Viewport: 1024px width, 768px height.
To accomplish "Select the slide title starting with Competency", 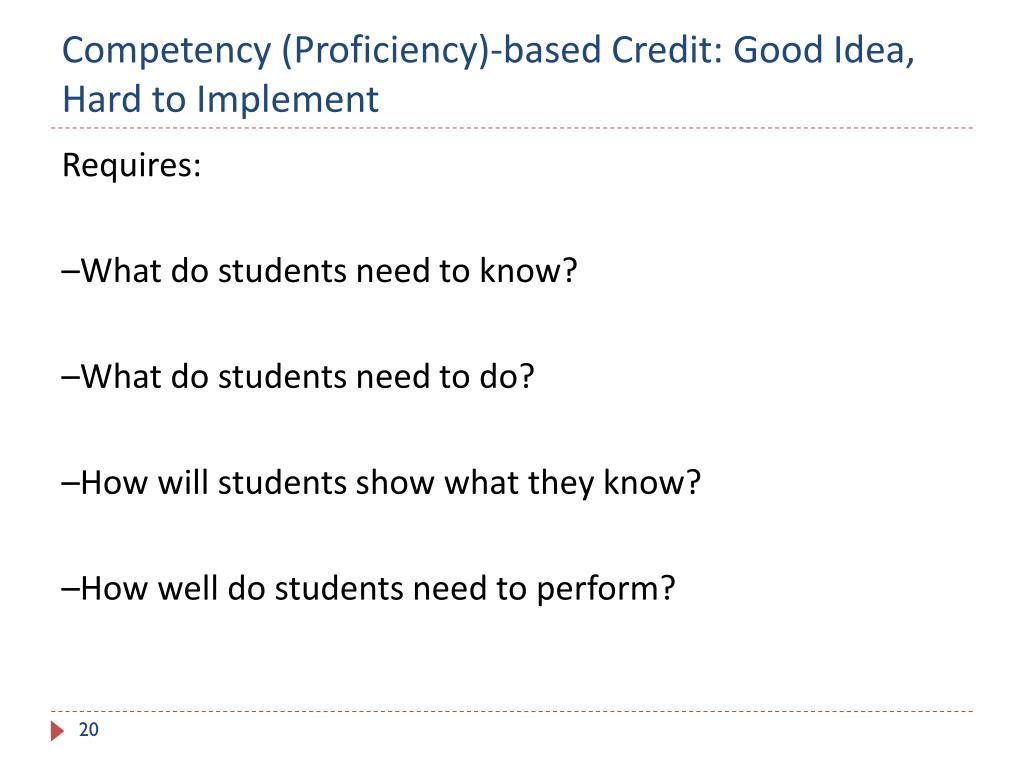I will tap(488, 74).
